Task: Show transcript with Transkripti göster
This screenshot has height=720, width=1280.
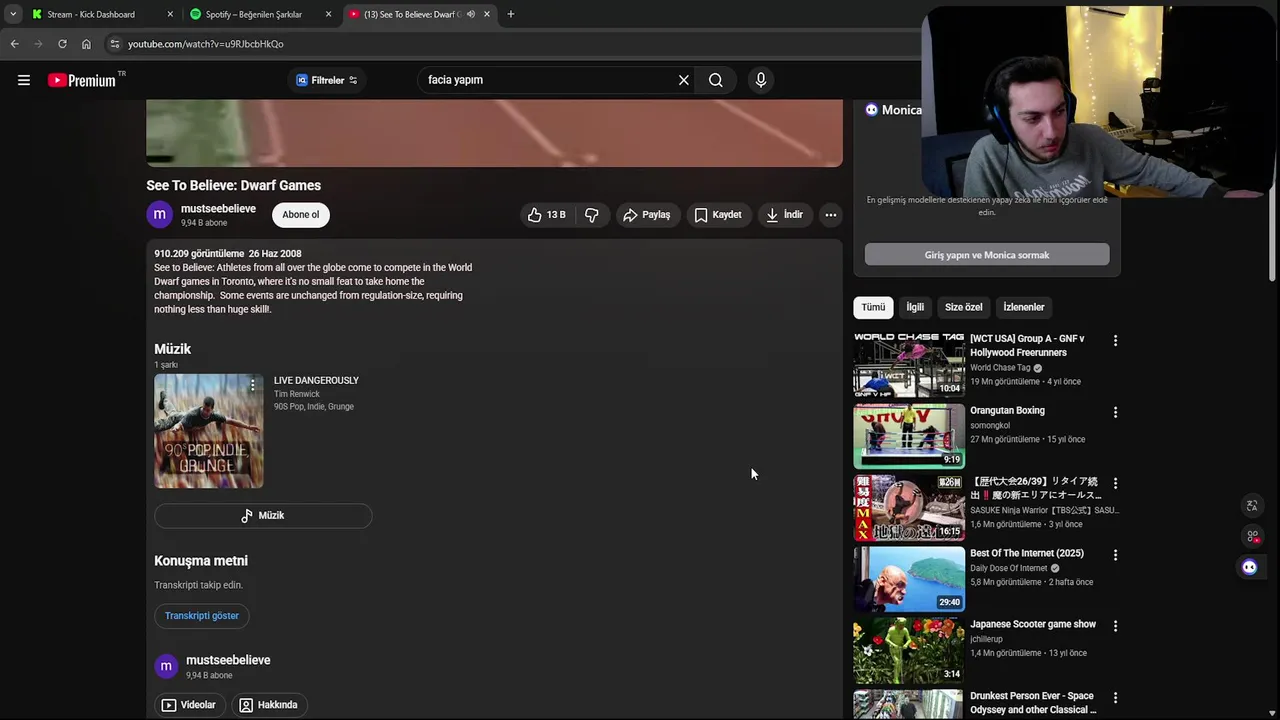Action: [x=202, y=616]
